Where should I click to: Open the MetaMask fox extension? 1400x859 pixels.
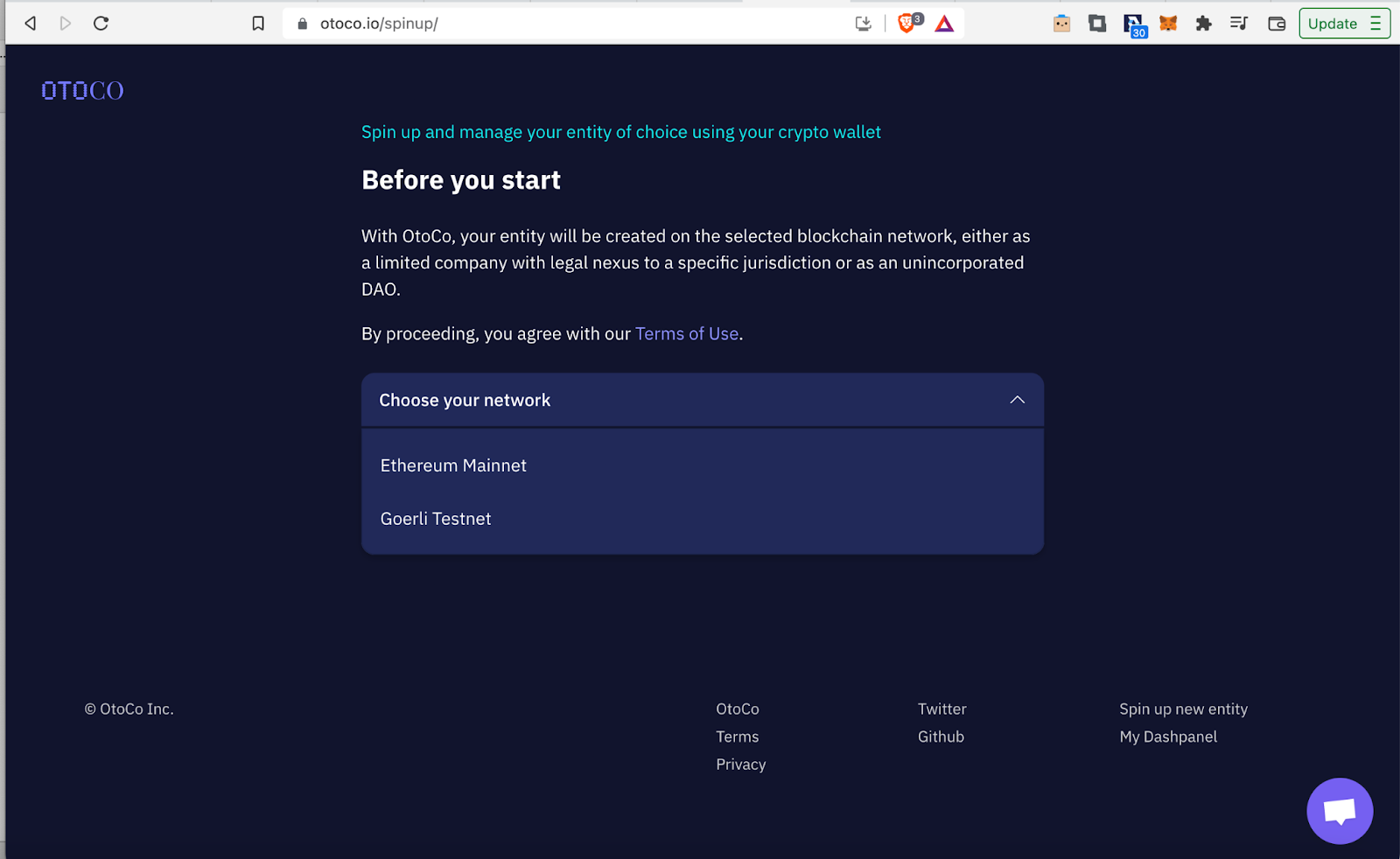click(1168, 24)
